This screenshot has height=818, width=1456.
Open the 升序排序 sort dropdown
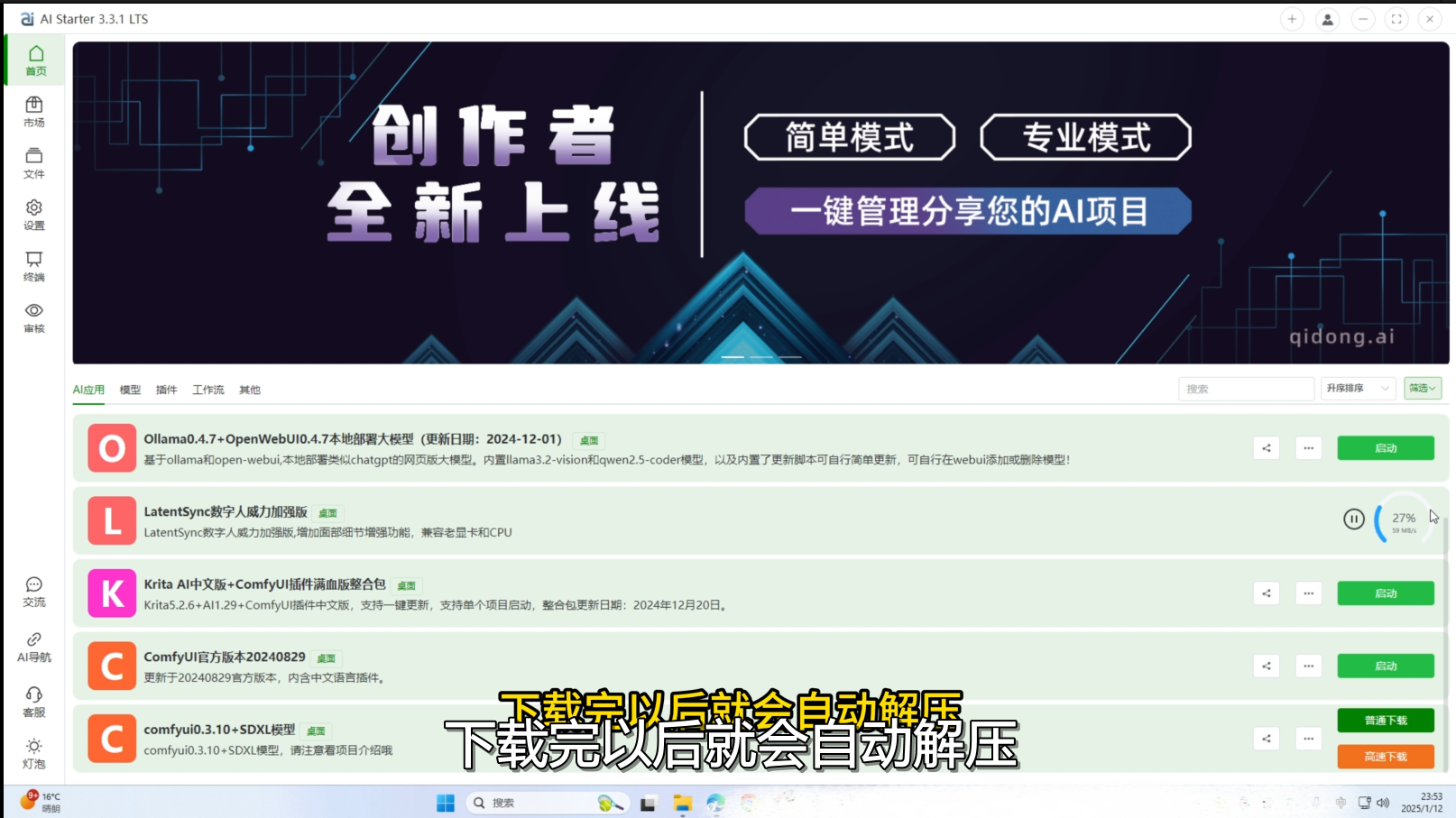click(1358, 389)
